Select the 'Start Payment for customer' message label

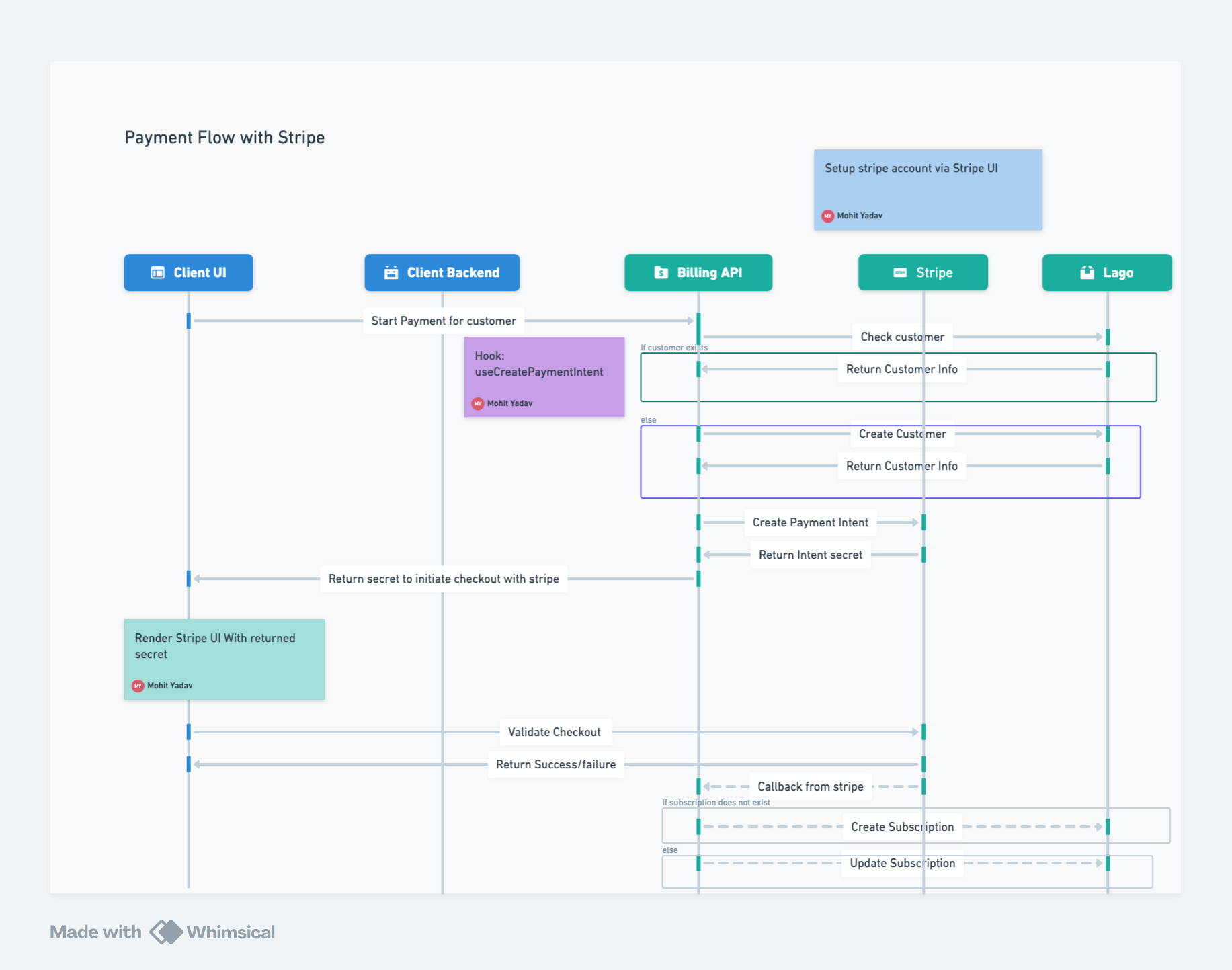(443, 321)
